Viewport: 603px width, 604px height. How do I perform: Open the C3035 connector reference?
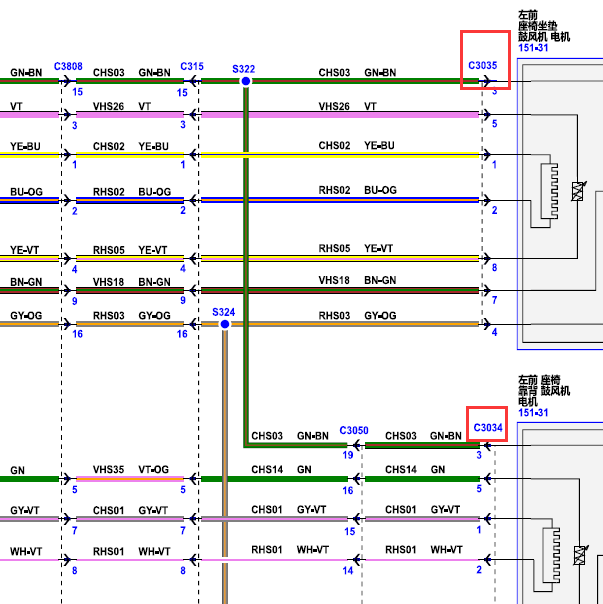click(x=482, y=65)
